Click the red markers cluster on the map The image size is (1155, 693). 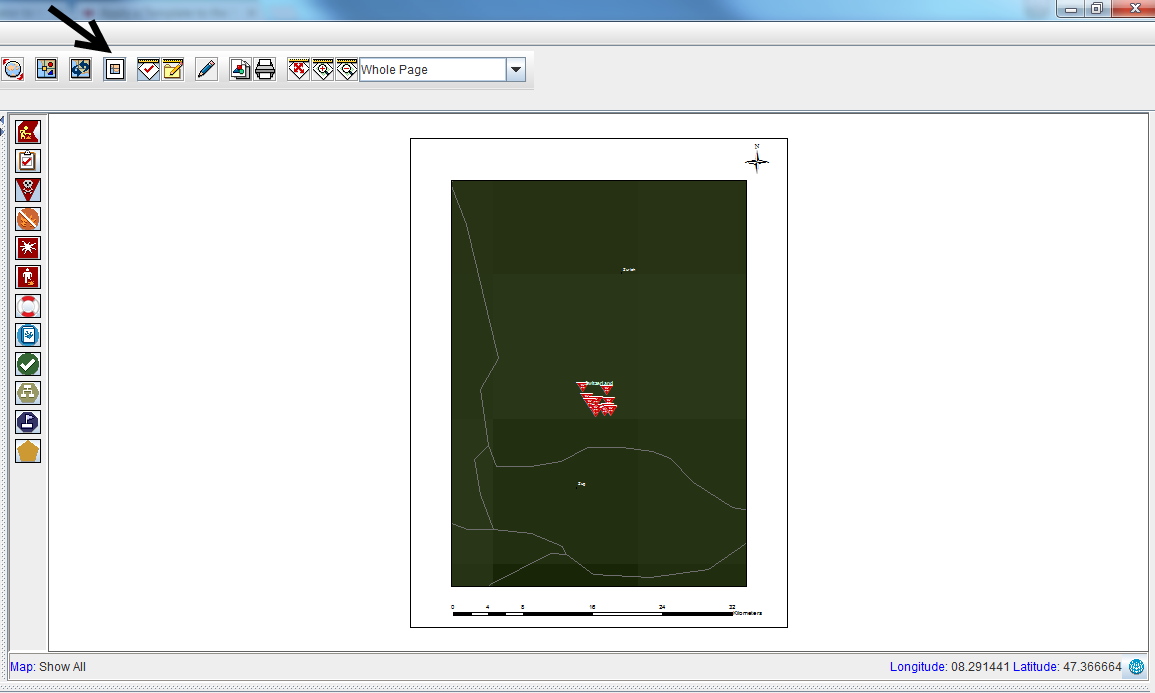point(597,399)
